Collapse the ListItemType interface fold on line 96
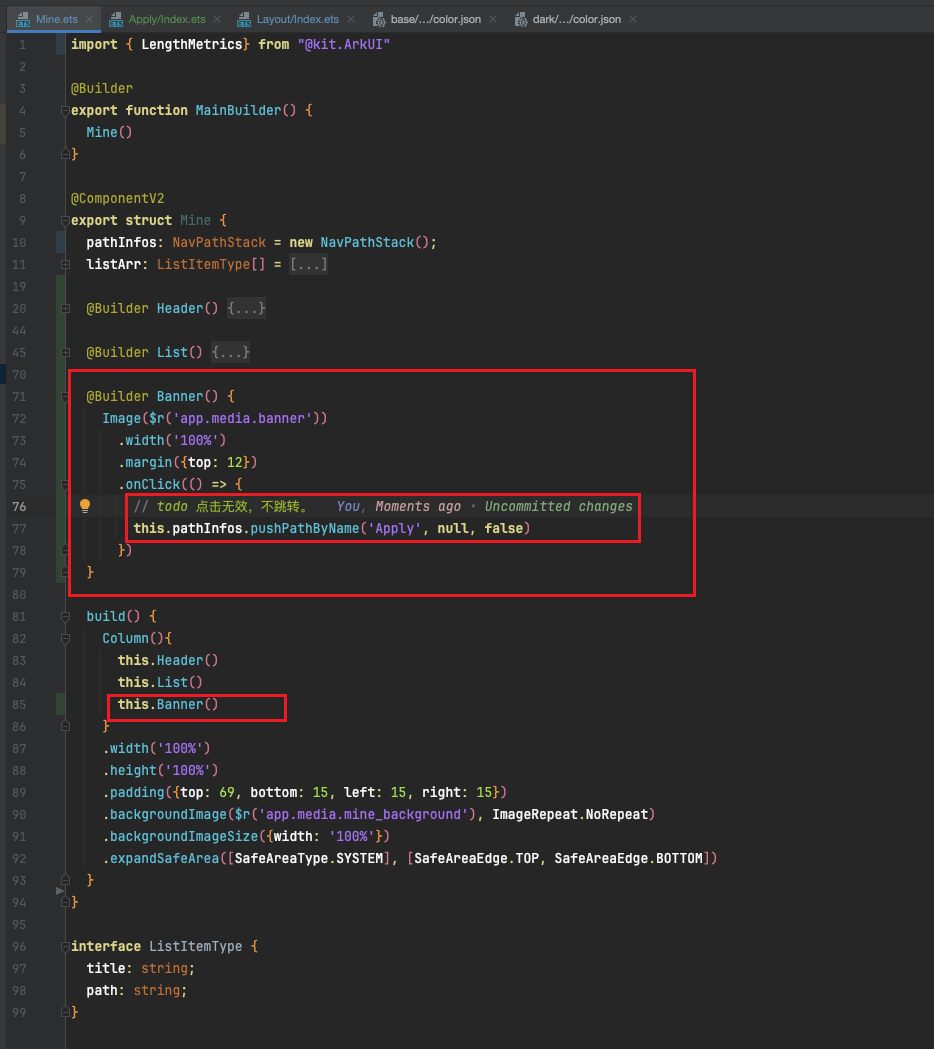This screenshot has width=934, height=1049. (x=65, y=946)
